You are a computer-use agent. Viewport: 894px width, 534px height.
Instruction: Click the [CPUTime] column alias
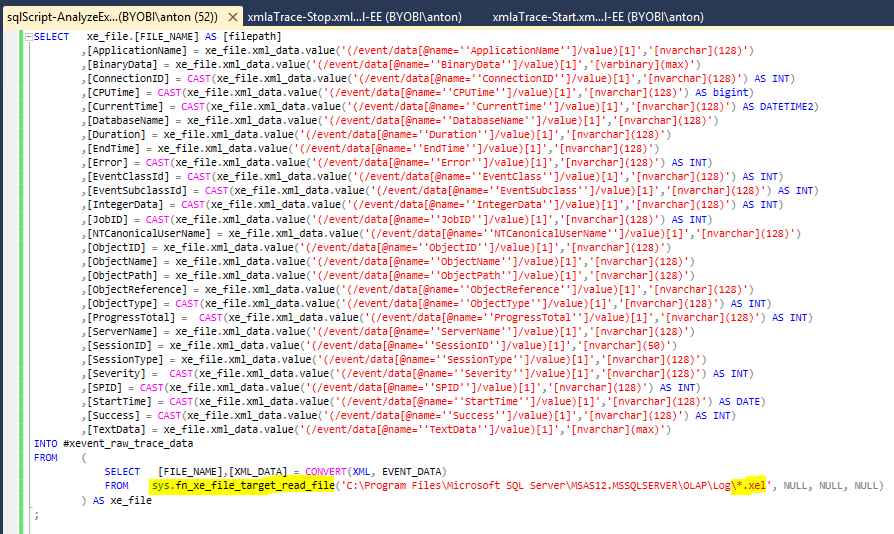(113, 92)
